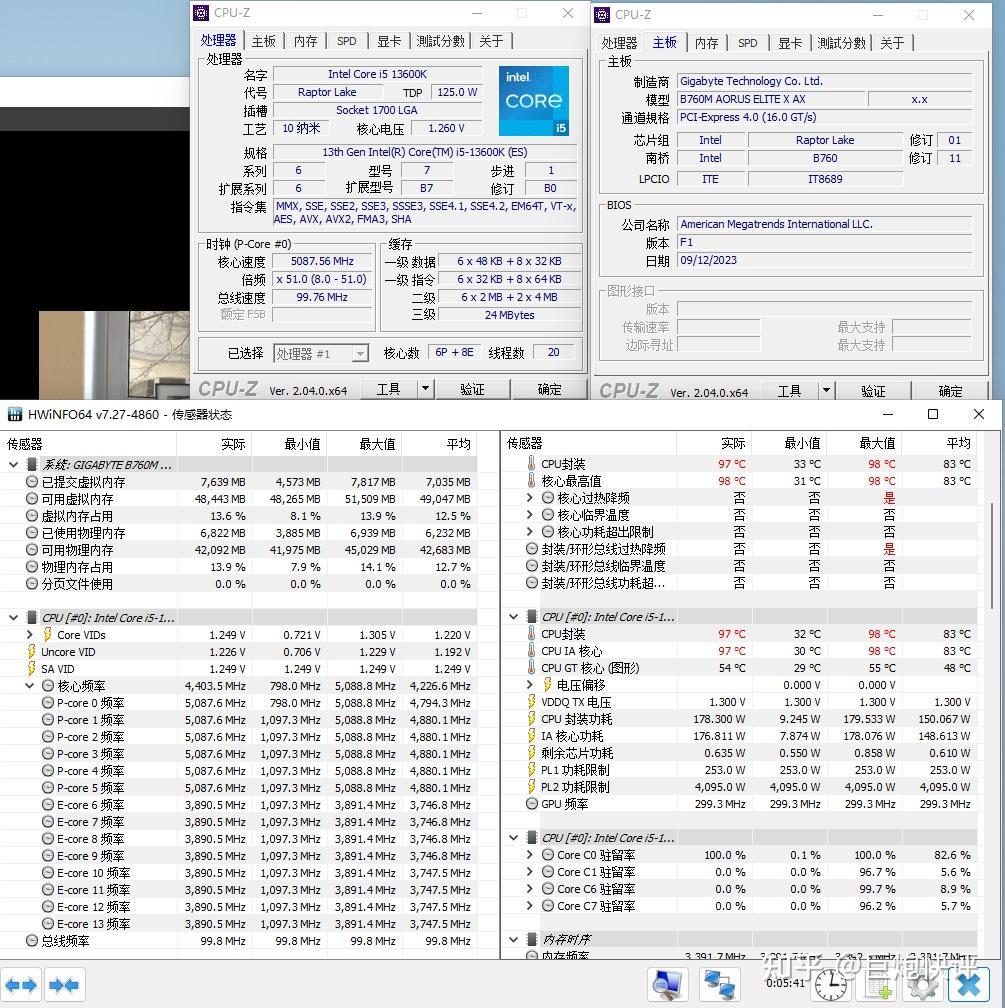
Task: Click clock icon beside 已提交虚拟内存
Action: pyautogui.click(x=32, y=482)
